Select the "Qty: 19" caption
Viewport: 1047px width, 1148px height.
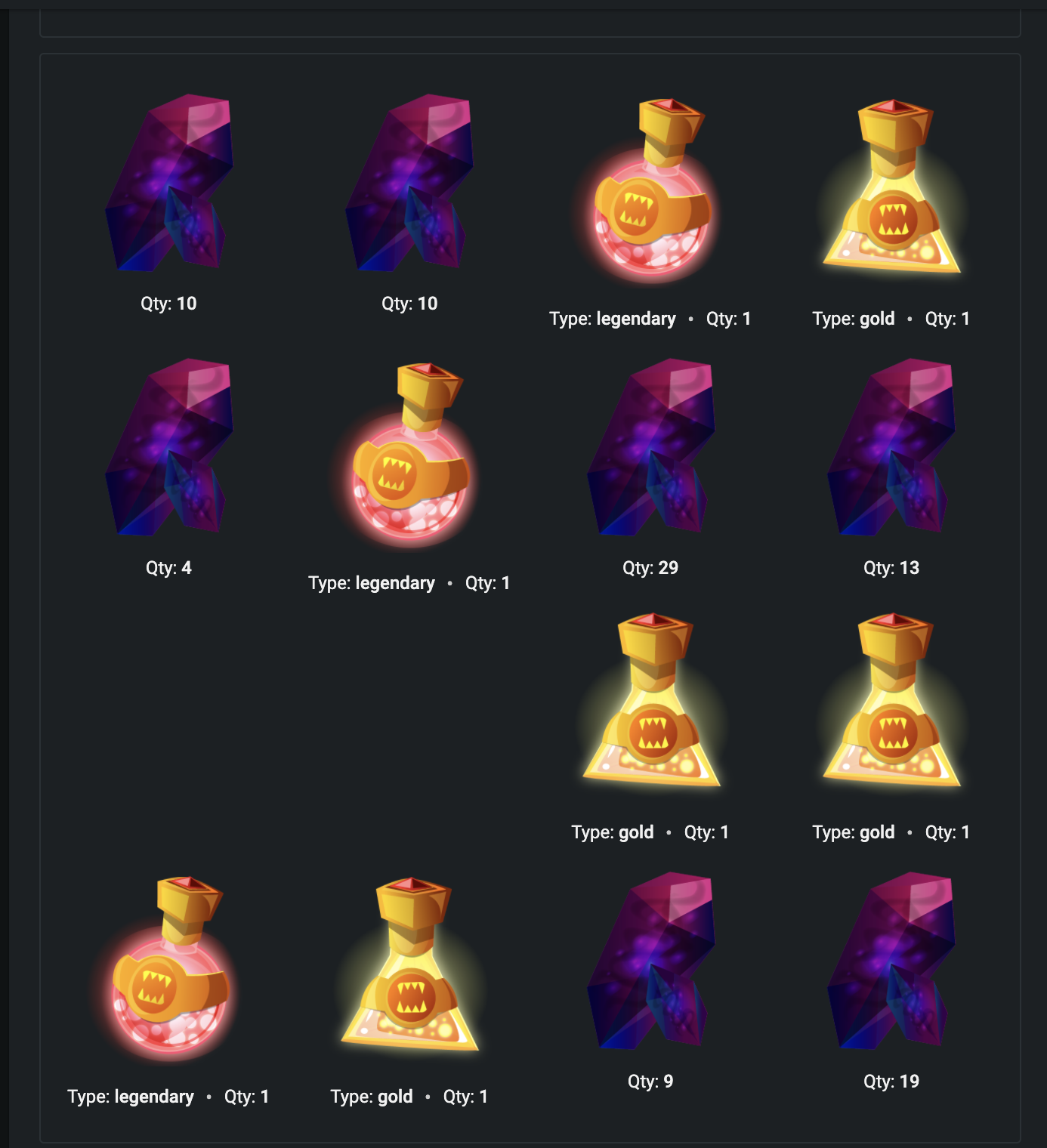891,1082
